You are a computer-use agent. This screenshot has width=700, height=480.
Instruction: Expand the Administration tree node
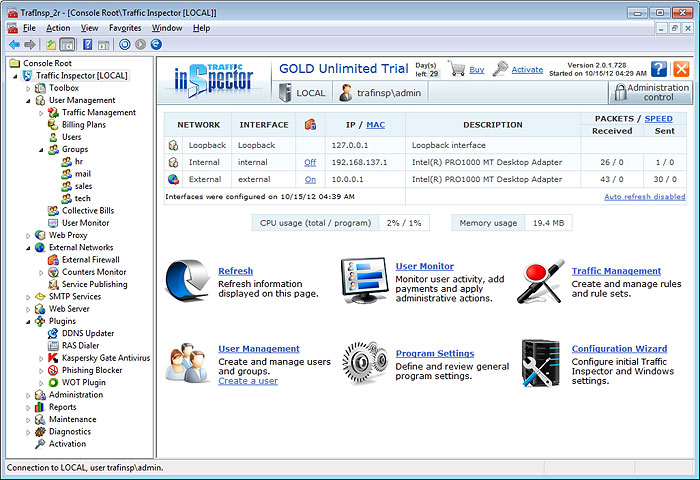point(28,395)
